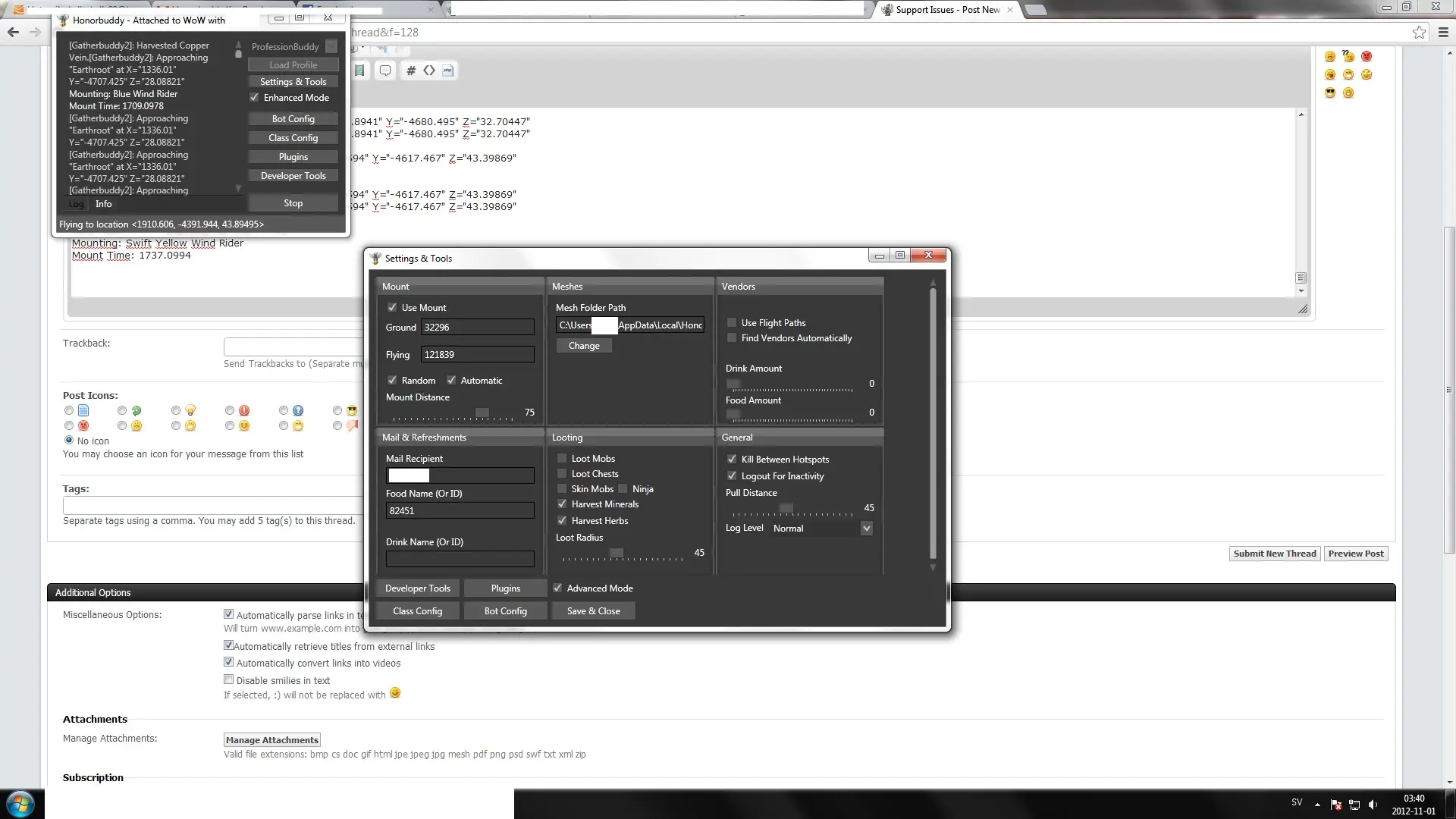Click the Drink Name (Or ID) field
The height and width of the screenshot is (819, 1456).
460,559
